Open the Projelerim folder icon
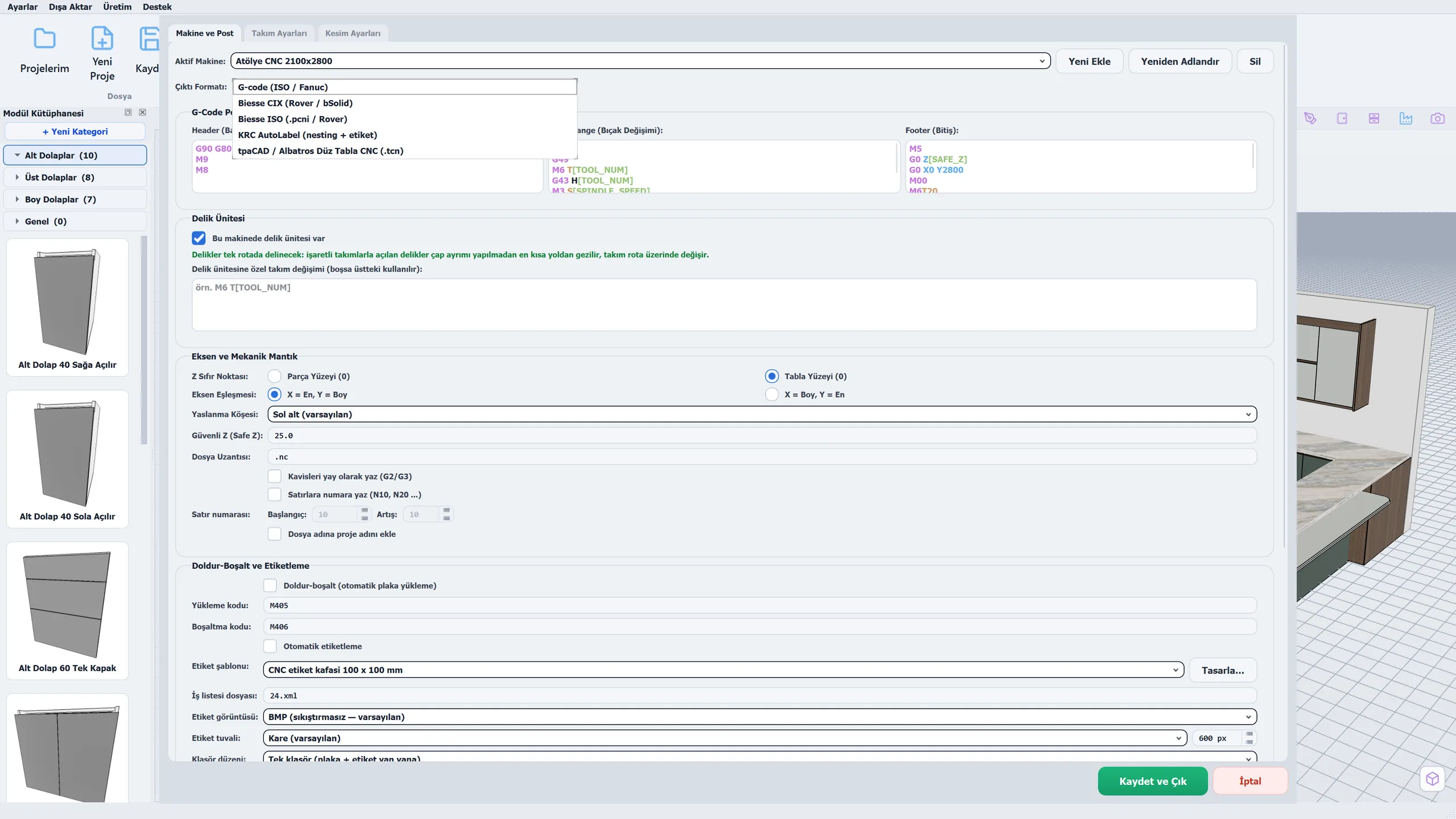1456x819 pixels. (44, 39)
